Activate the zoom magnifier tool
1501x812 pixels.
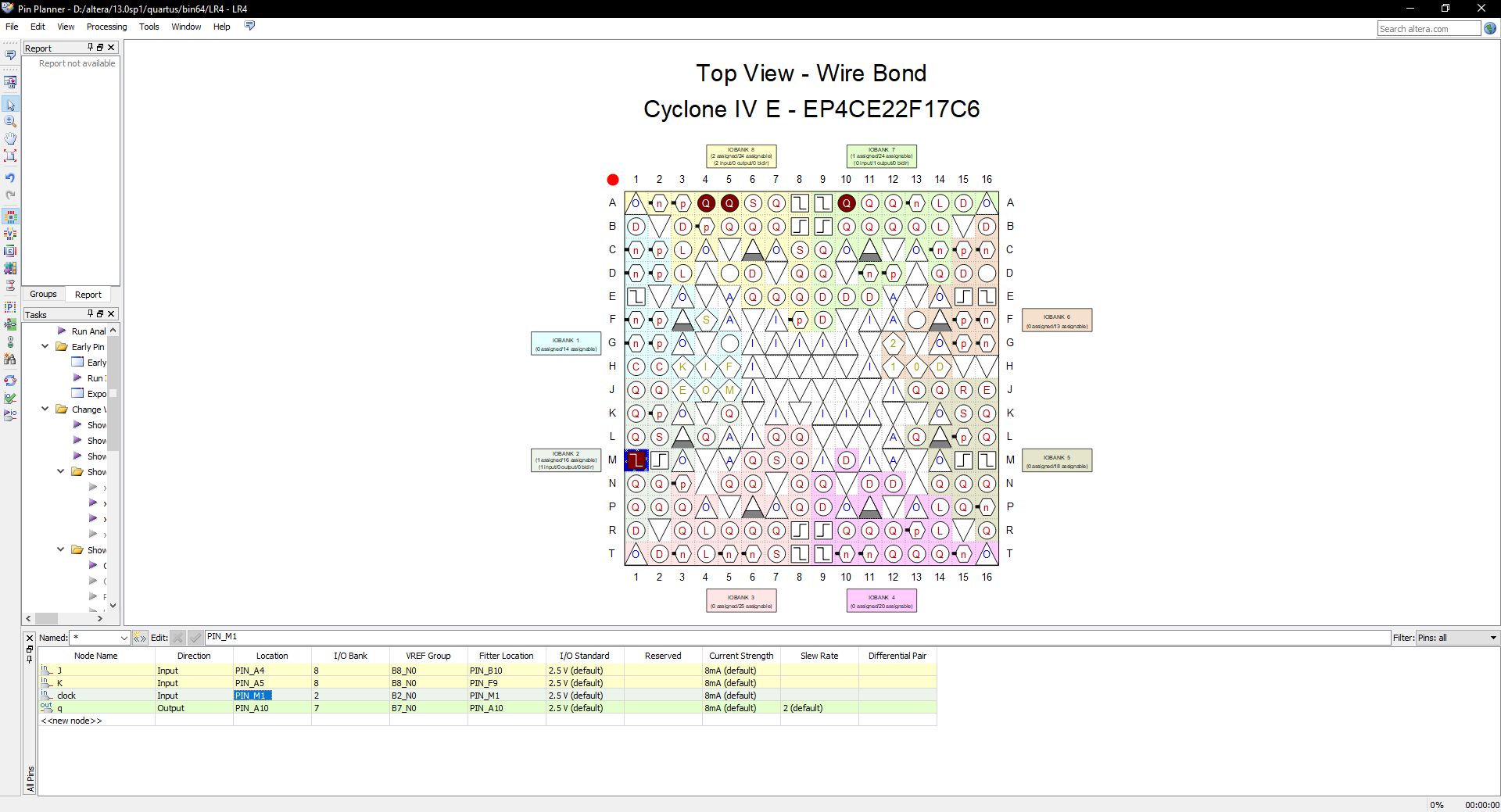pos(10,122)
